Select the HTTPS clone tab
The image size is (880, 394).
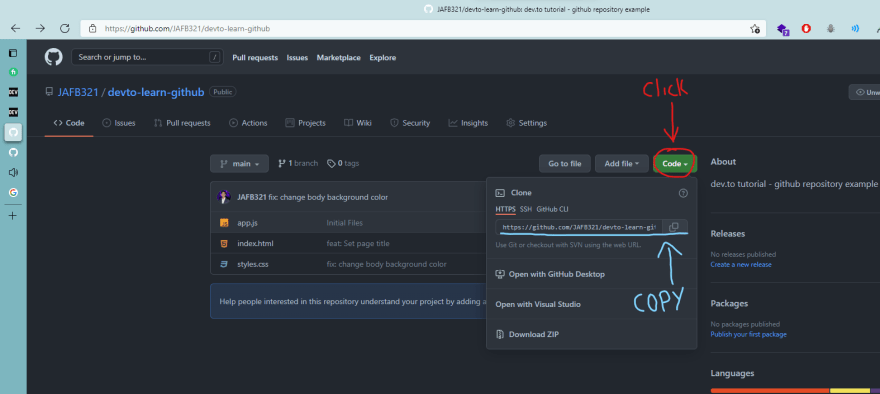pos(505,209)
